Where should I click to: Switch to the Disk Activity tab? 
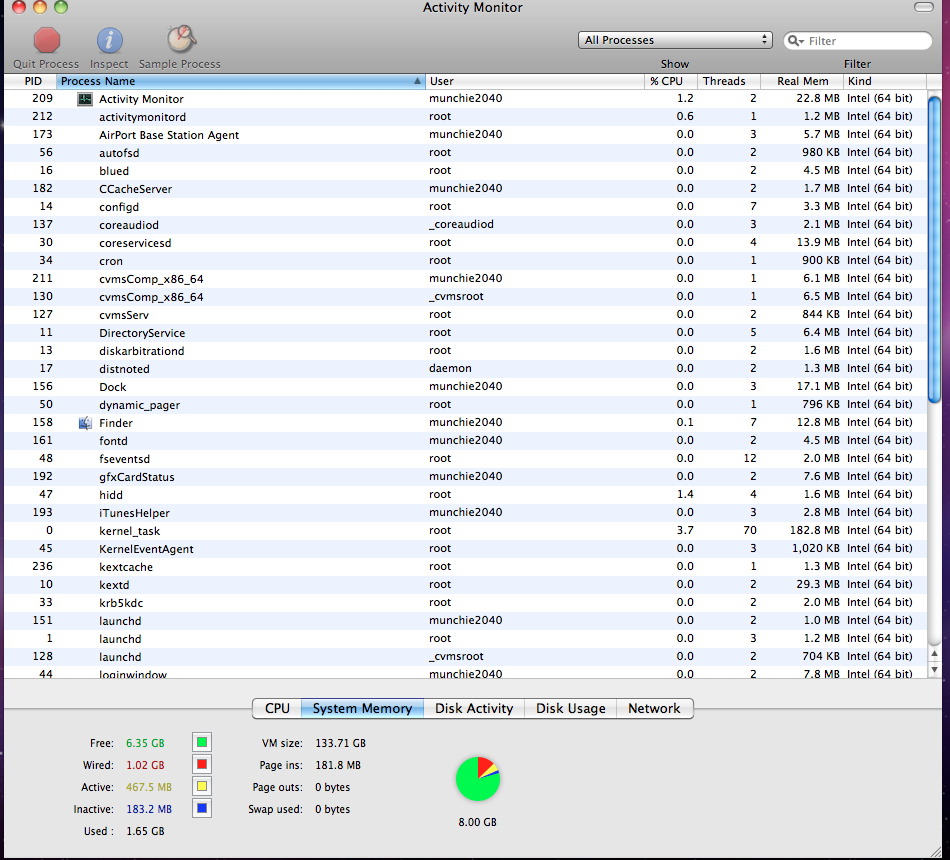[474, 708]
